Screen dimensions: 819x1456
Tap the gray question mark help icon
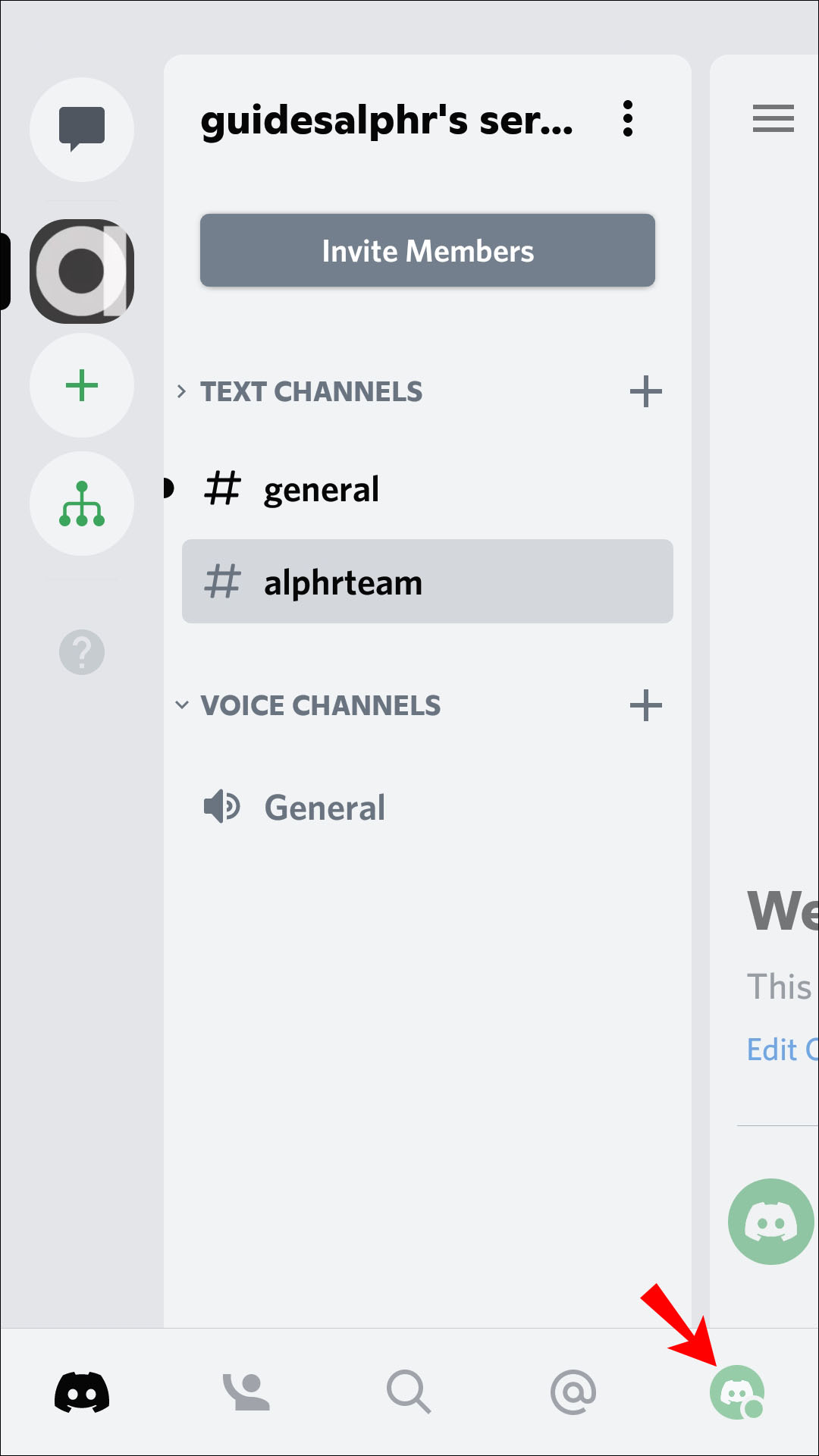click(82, 652)
